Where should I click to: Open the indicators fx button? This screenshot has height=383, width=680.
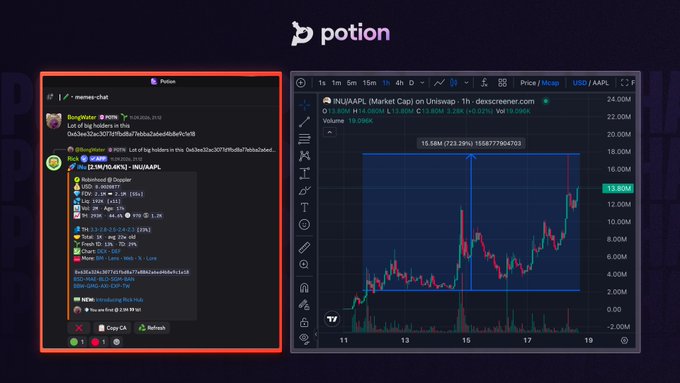[484, 83]
